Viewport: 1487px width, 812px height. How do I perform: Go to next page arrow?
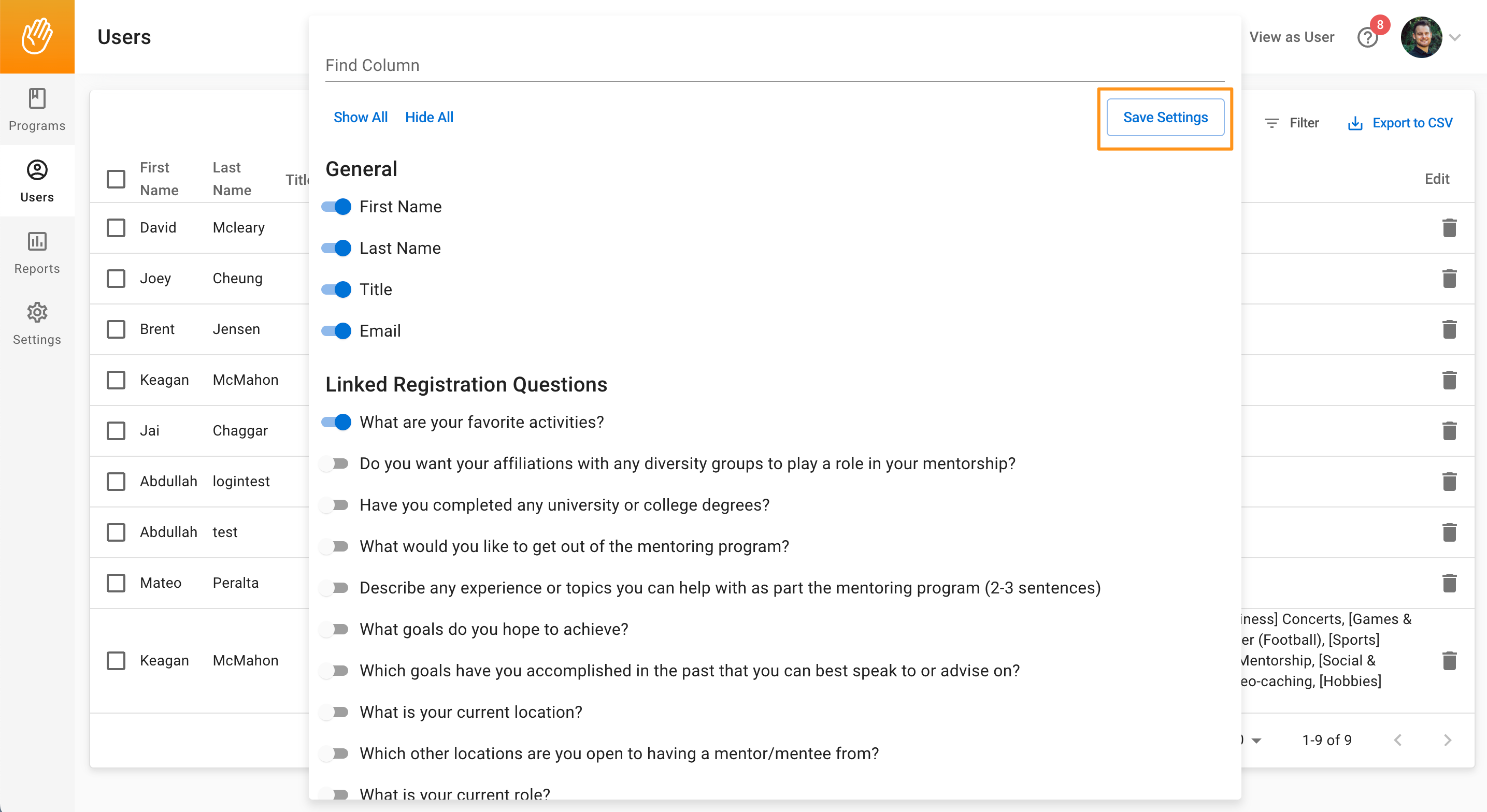pos(1447,740)
